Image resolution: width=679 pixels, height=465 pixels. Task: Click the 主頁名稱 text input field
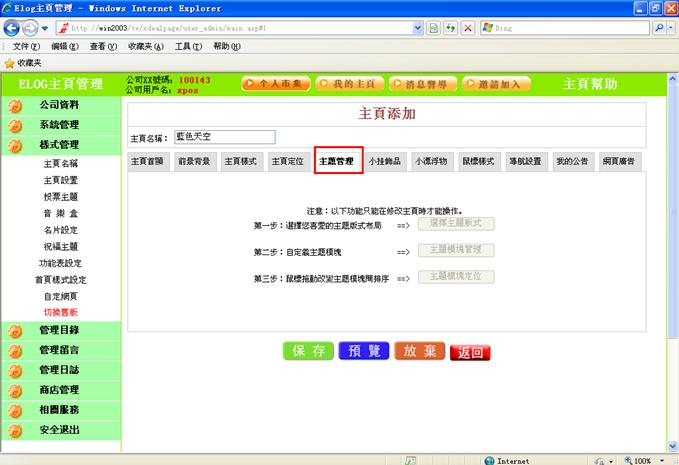(223, 137)
